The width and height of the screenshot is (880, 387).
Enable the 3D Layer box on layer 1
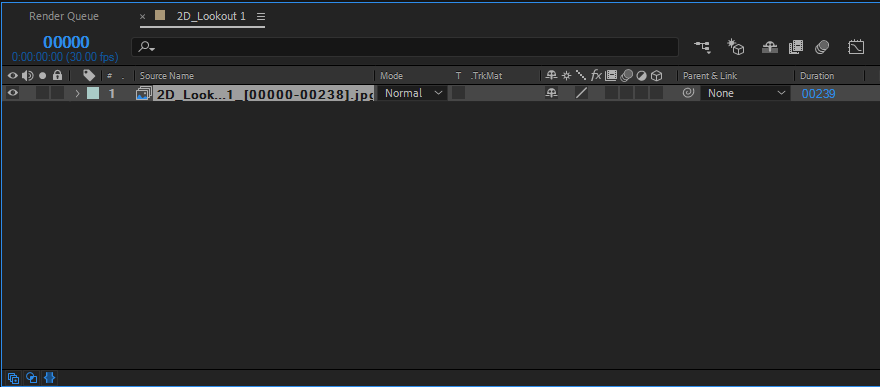coord(656,93)
